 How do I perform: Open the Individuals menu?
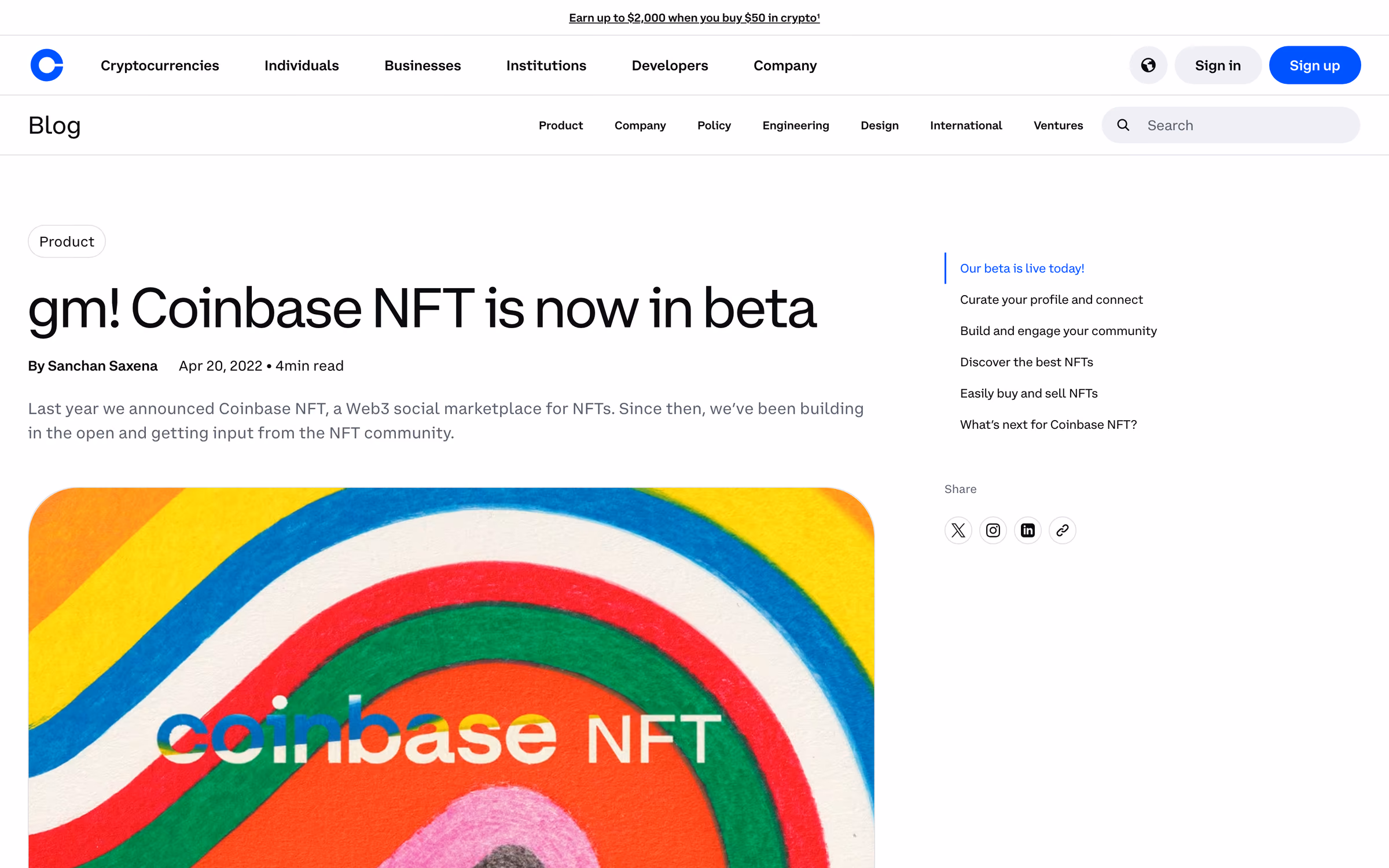click(x=302, y=65)
